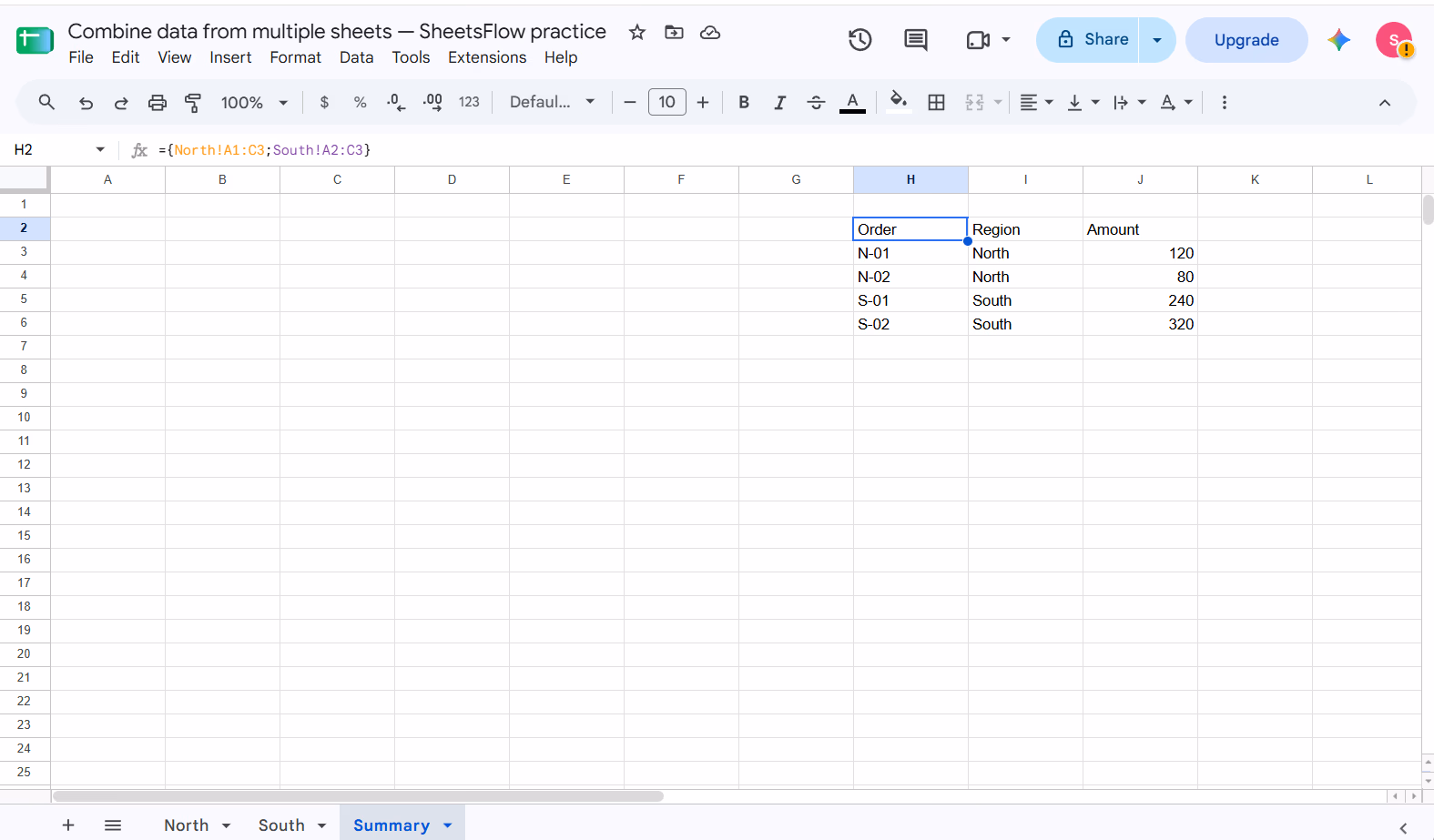This screenshot has width=1434, height=840.
Task: Star this spreadsheet
Action: pos(637,33)
